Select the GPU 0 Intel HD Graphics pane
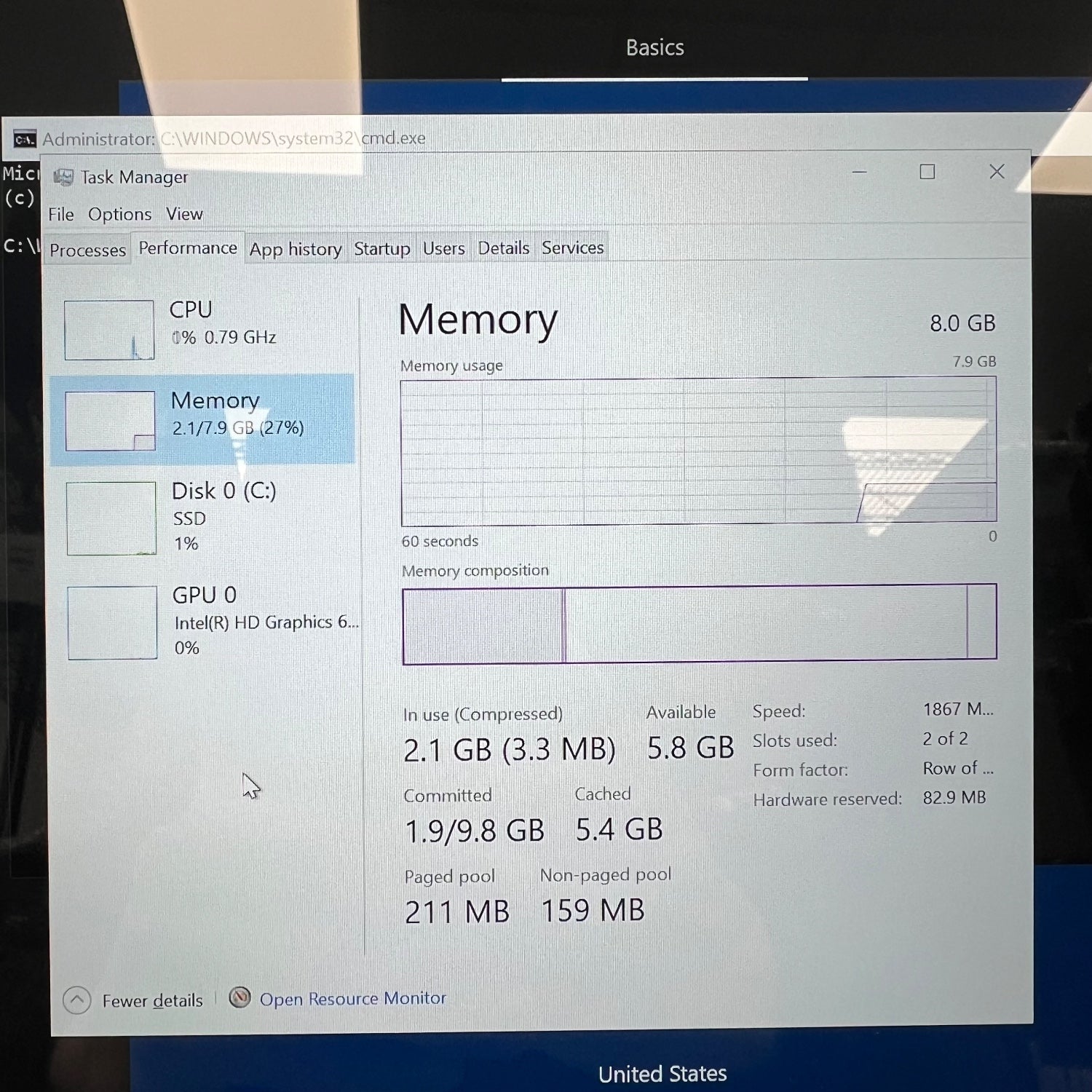The height and width of the screenshot is (1092, 1092). (111, 622)
